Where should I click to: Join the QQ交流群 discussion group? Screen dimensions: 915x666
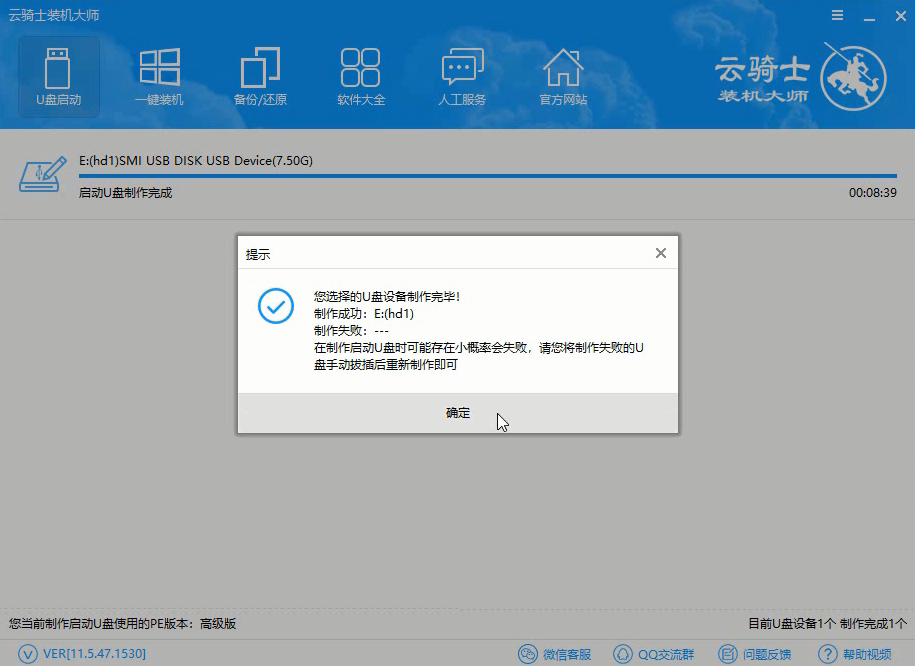pyautogui.click(x=655, y=653)
